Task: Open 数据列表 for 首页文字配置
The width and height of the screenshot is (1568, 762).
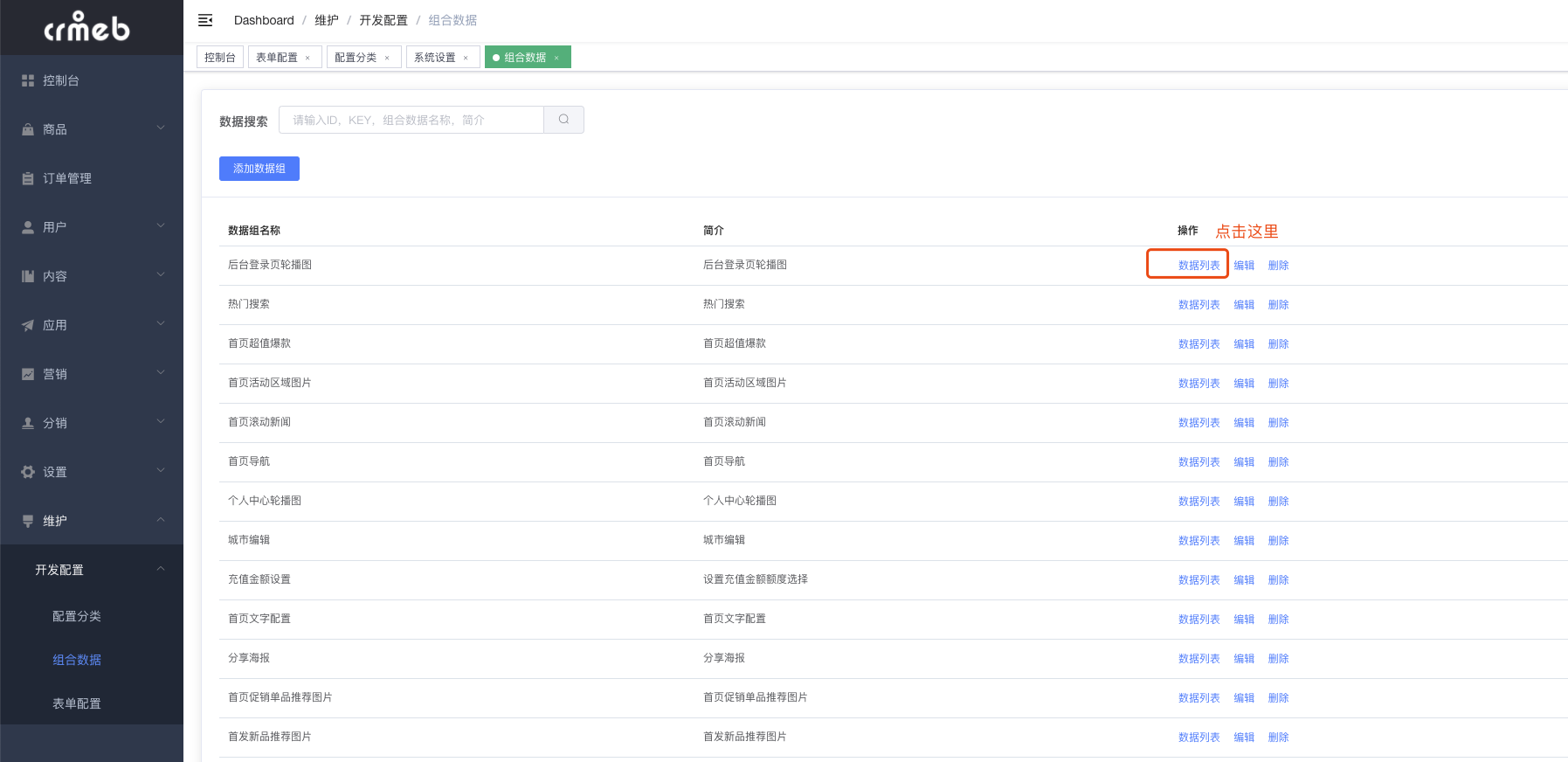Action: coord(1198,620)
